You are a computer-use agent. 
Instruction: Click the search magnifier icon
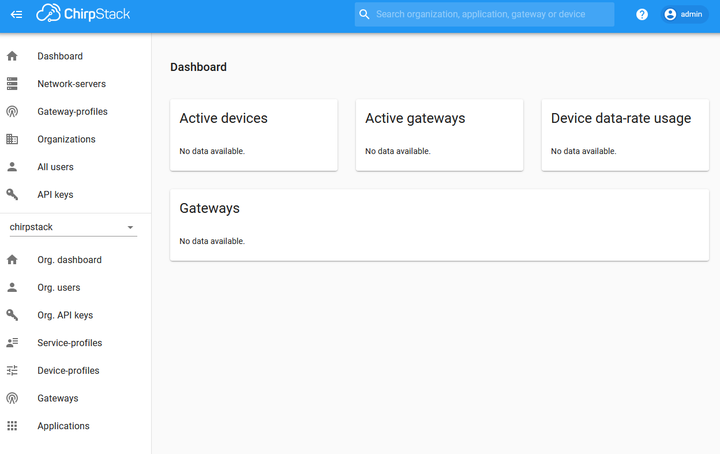364,14
